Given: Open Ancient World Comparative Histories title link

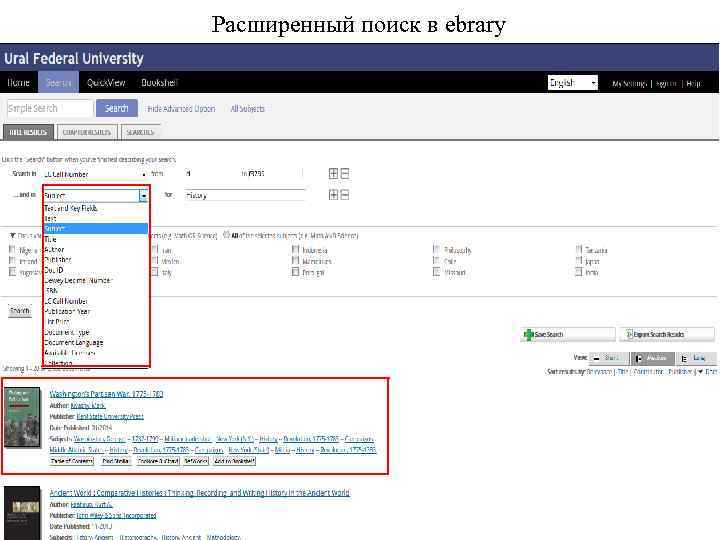Looking at the screenshot, I should tap(199, 493).
